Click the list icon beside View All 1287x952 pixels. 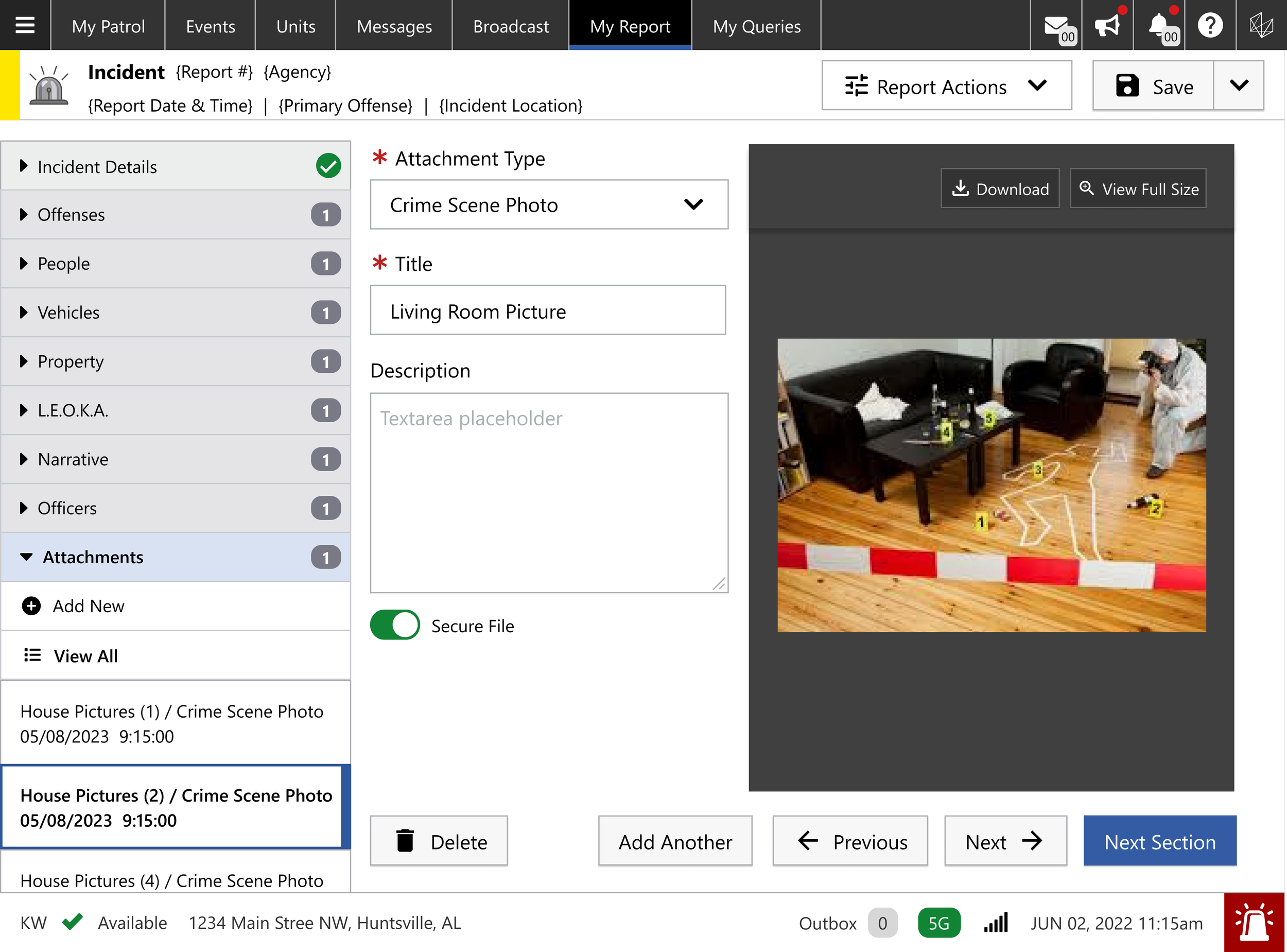pos(32,655)
